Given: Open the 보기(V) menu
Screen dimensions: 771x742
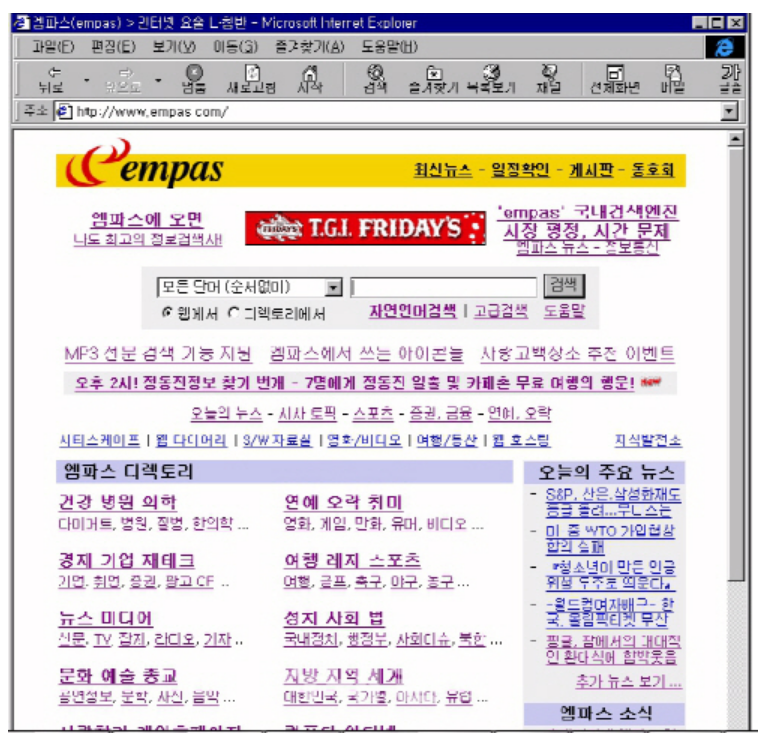Looking at the screenshot, I should [173, 47].
